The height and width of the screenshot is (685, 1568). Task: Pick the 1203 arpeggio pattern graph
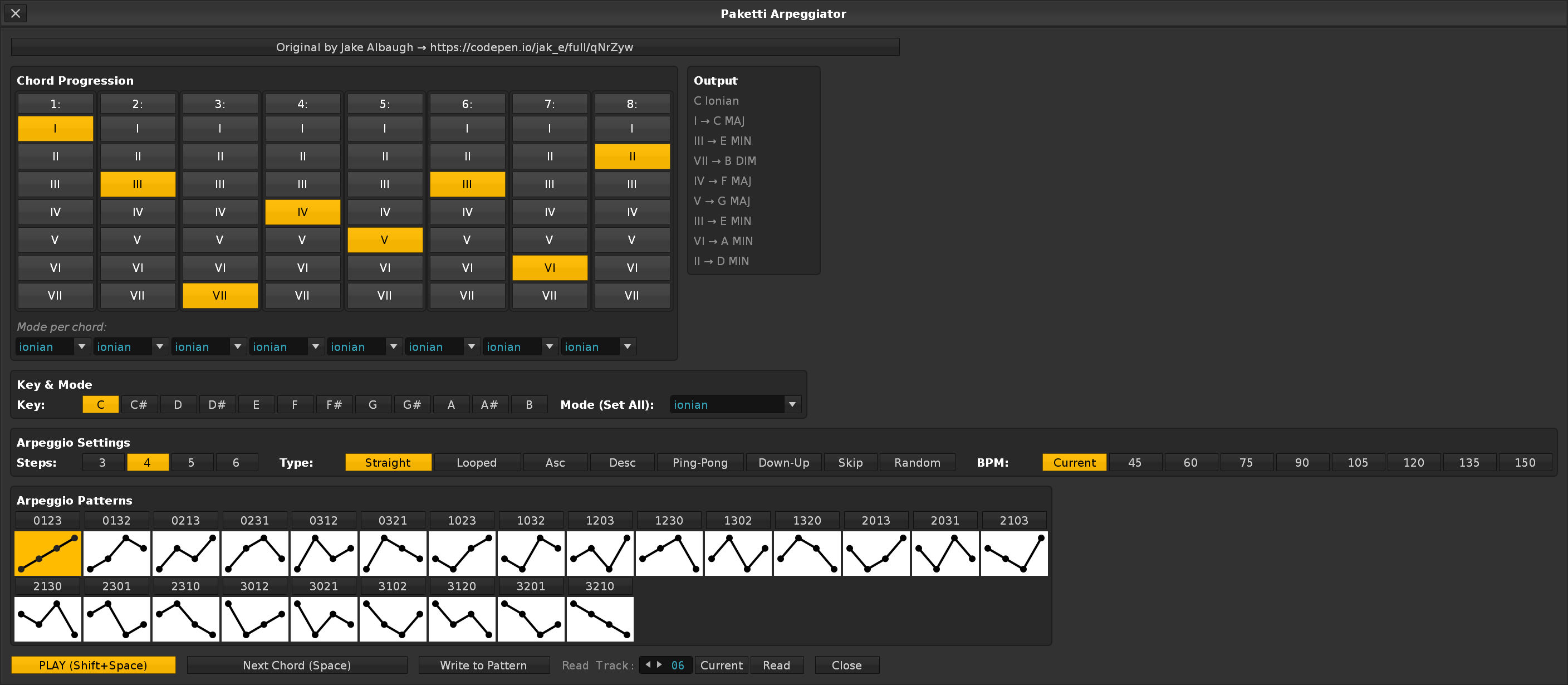(600, 553)
